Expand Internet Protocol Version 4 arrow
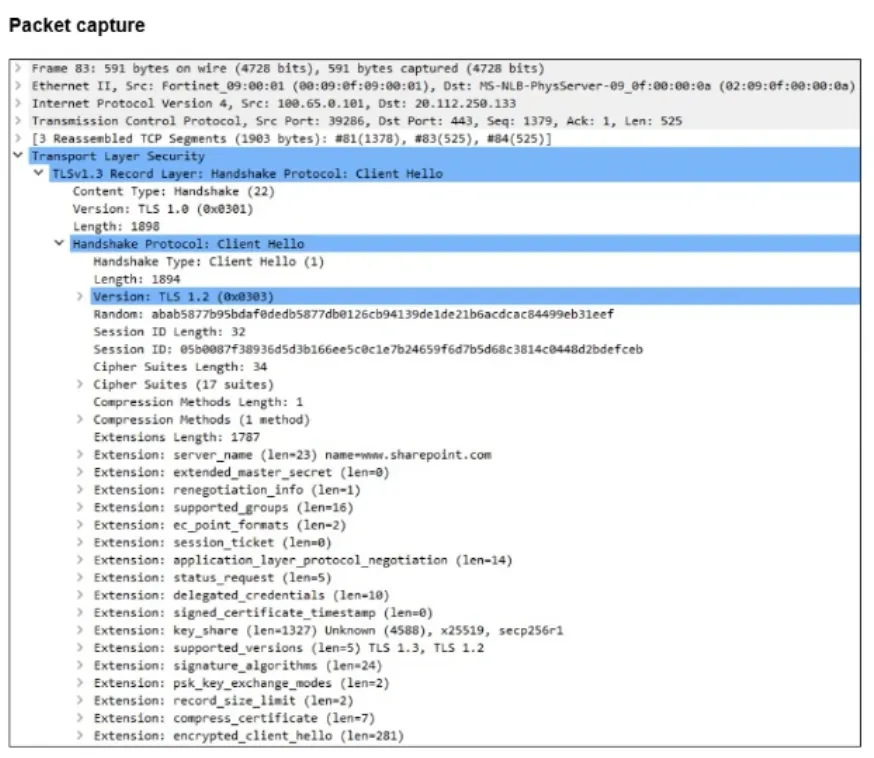The image size is (874, 758). click(18, 104)
